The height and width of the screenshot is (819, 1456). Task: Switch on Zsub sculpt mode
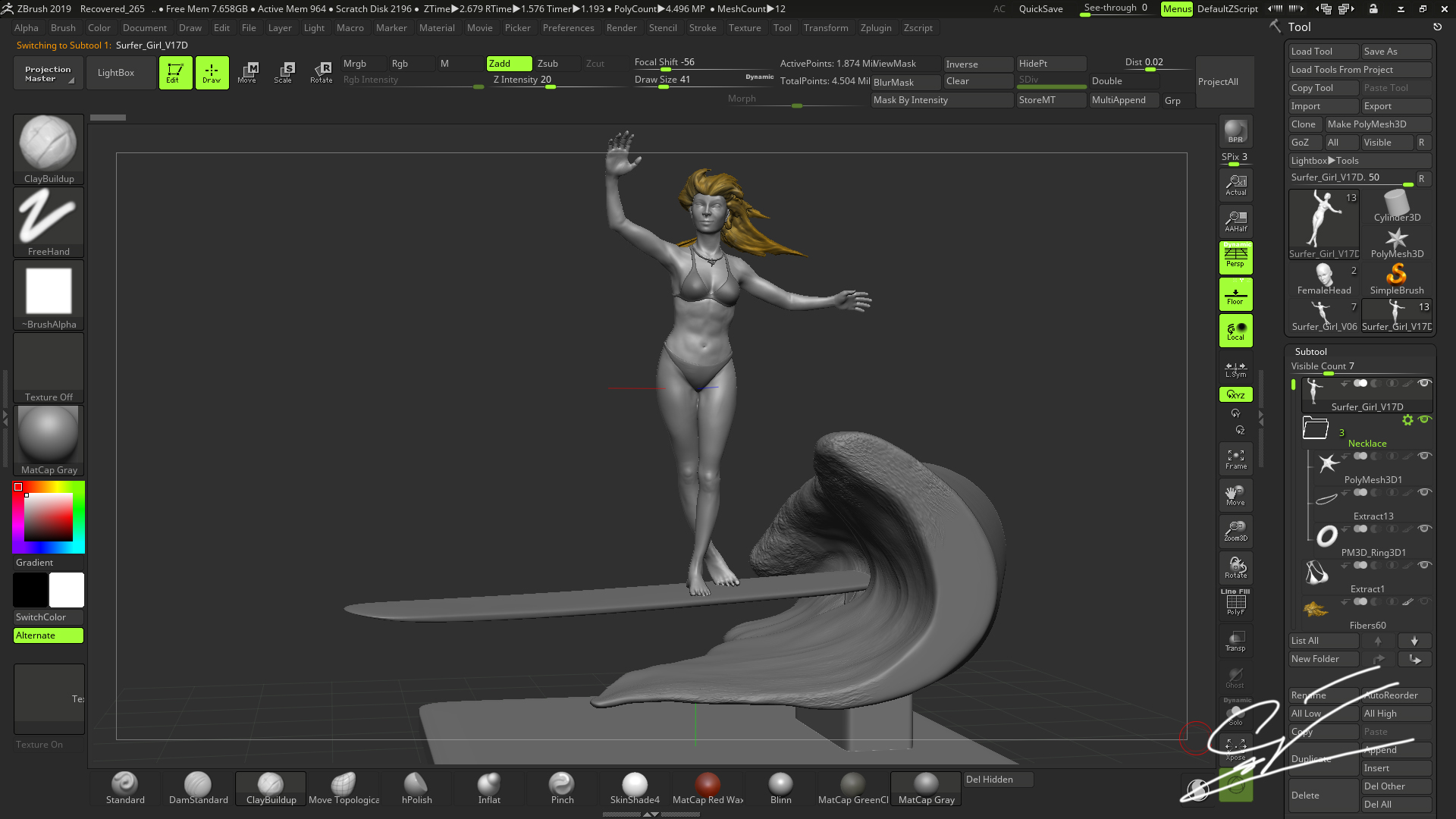click(x=556, y=64)
